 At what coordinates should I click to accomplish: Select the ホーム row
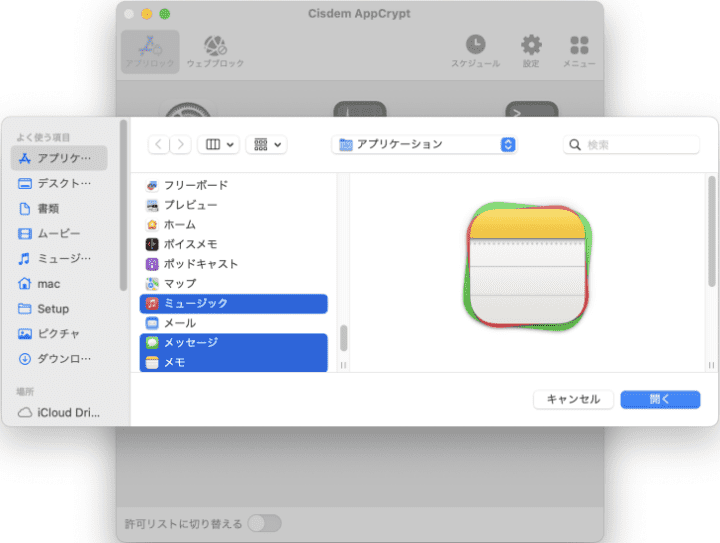pos(233,225)
